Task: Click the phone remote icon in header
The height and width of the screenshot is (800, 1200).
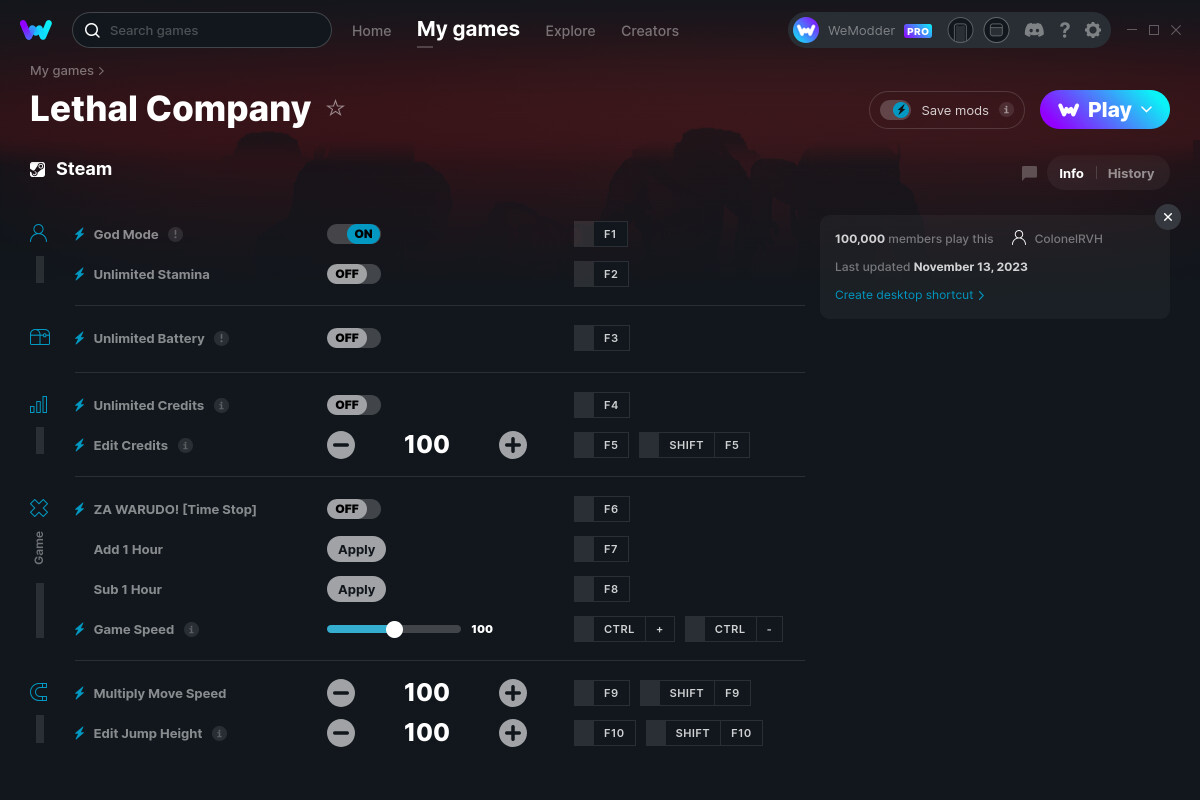Action: [x=960, y=30]
